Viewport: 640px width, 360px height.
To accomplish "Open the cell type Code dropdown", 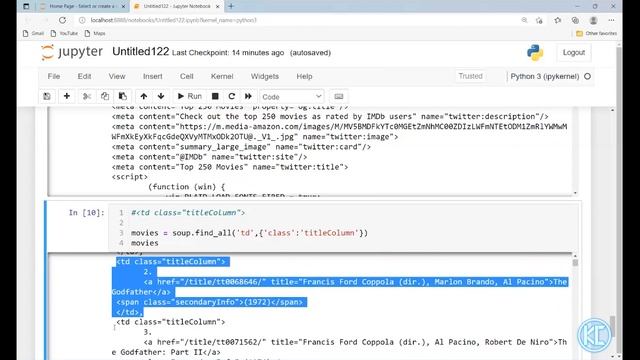I will coord(291,97).
